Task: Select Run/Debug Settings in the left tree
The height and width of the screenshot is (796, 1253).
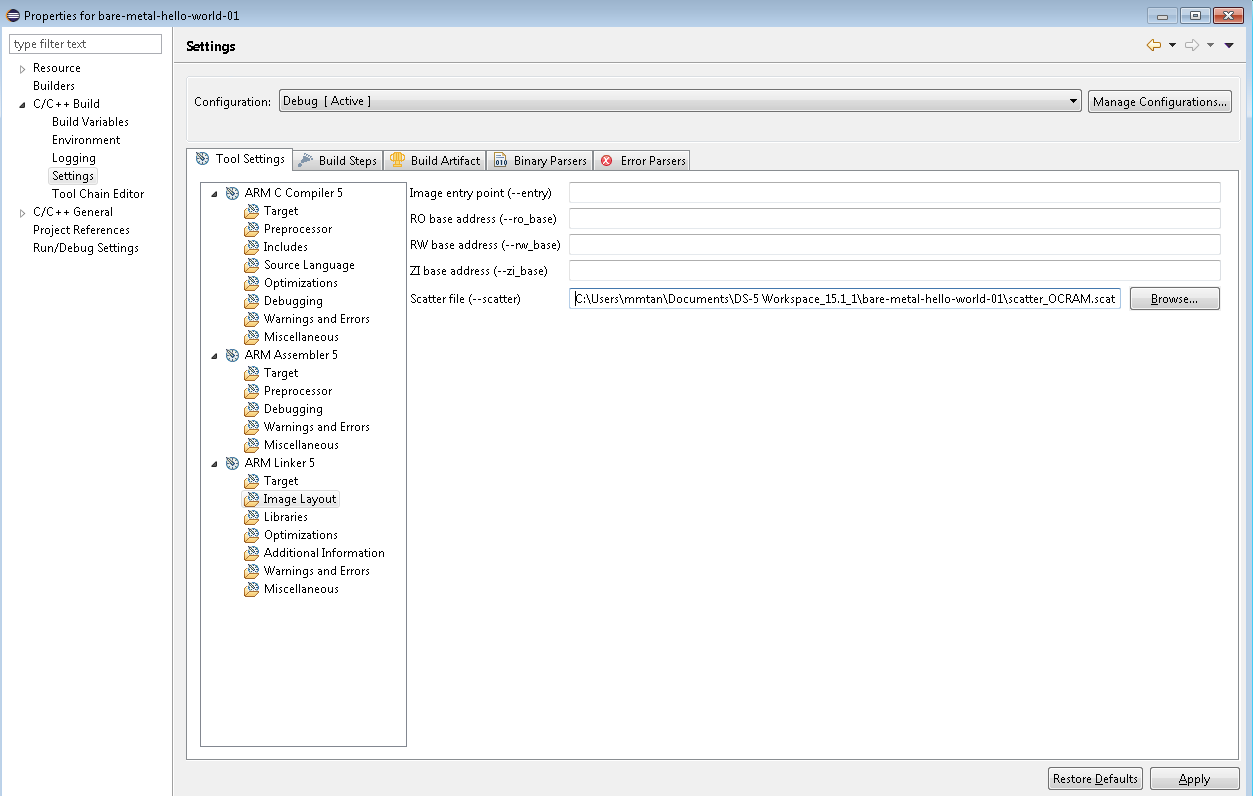Action: coord(86,248)
